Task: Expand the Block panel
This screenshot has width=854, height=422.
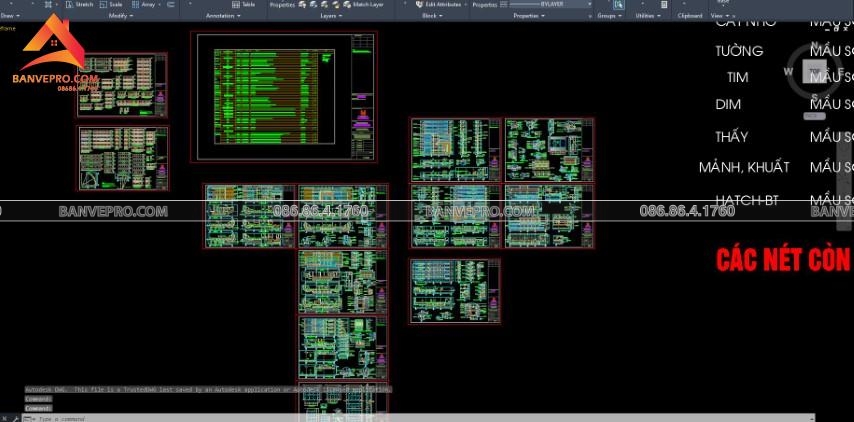Action: tap(432, 16)
